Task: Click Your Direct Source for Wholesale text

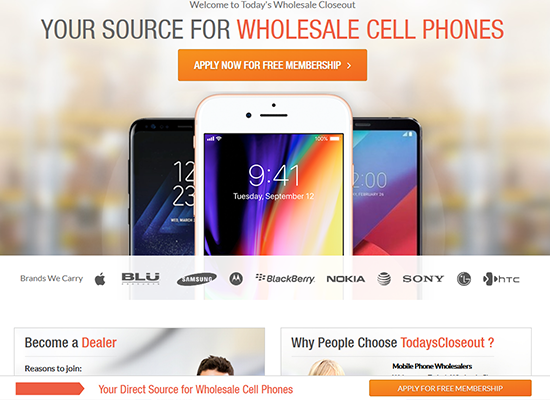Action: point(196,389)
